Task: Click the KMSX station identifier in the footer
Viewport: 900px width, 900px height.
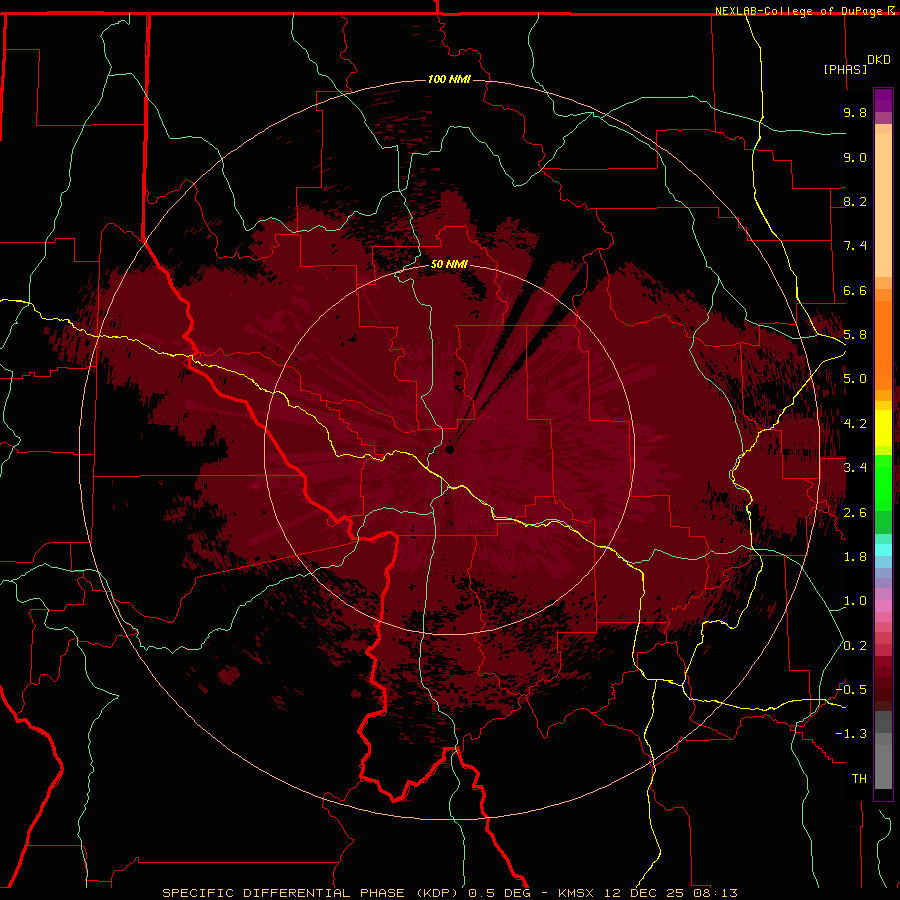Action: [x=575, y=893]
